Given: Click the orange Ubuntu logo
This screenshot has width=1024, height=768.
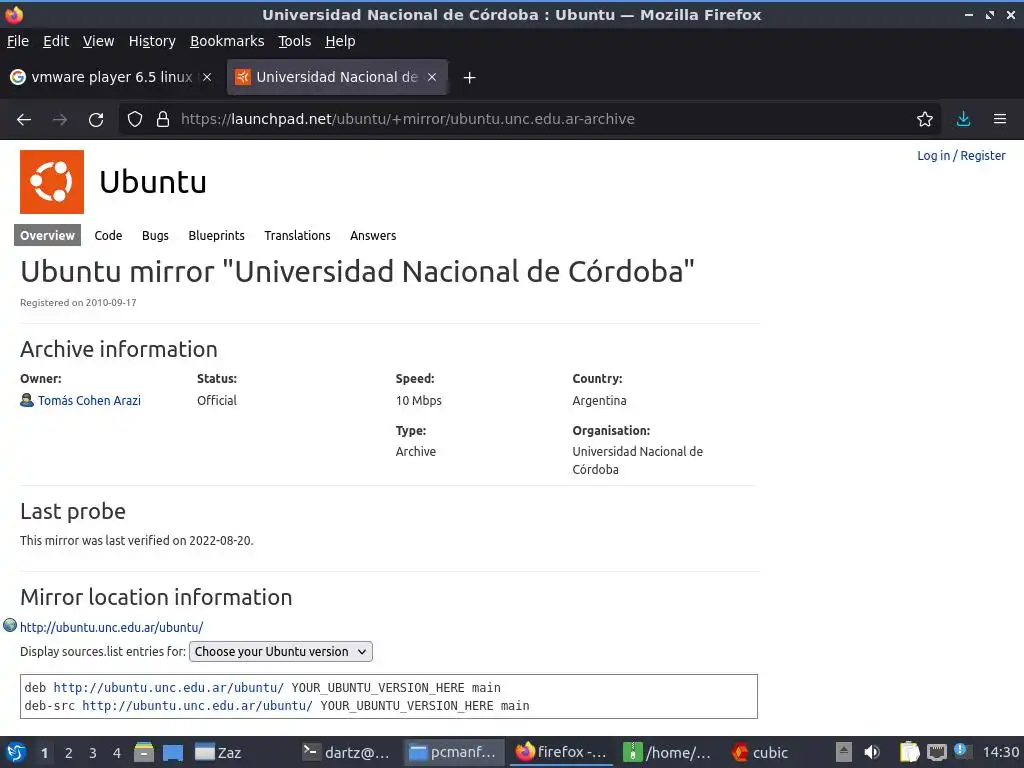Looking at the screenshot, I should (x=52, y=182).
